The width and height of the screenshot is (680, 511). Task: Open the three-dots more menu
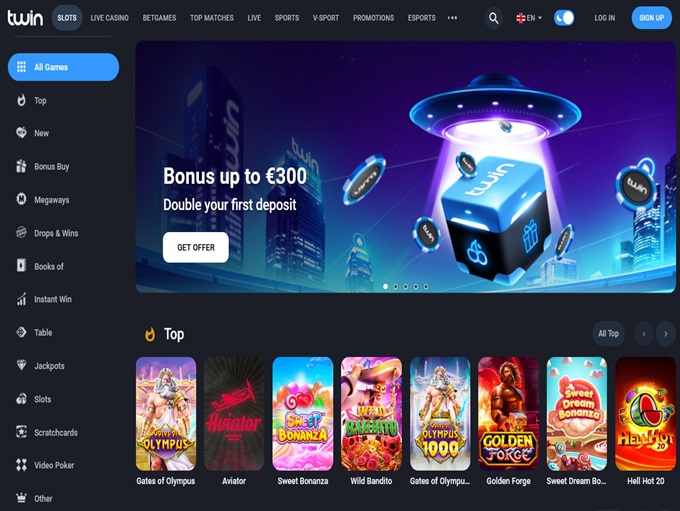pyautogui.click(x=452, y=18)
